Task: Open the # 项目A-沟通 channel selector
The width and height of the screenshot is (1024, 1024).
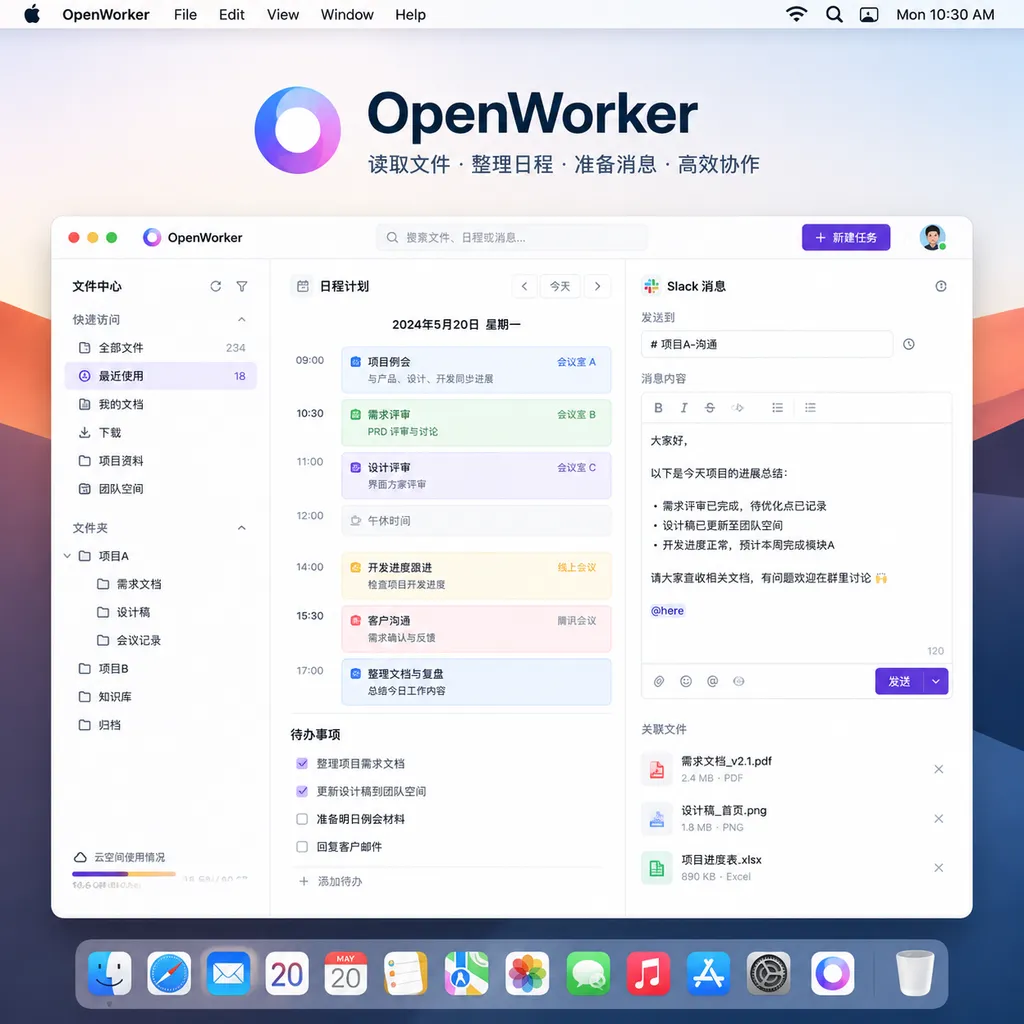Action: (x=767, y=344)
